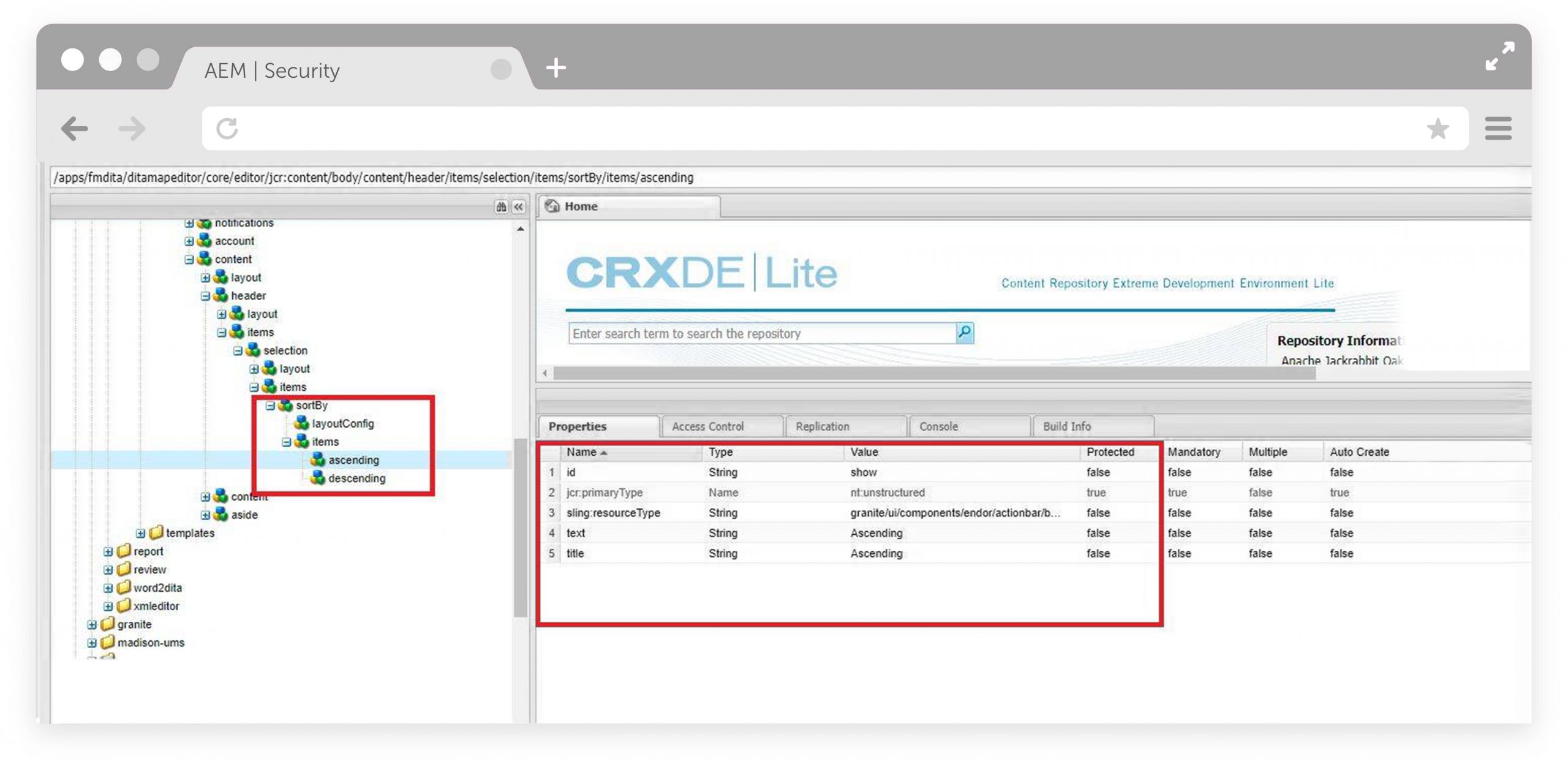Click the account node icon
Image resolution: width=1568 pixels, height=767 pixels.
(x=204, y=240)
